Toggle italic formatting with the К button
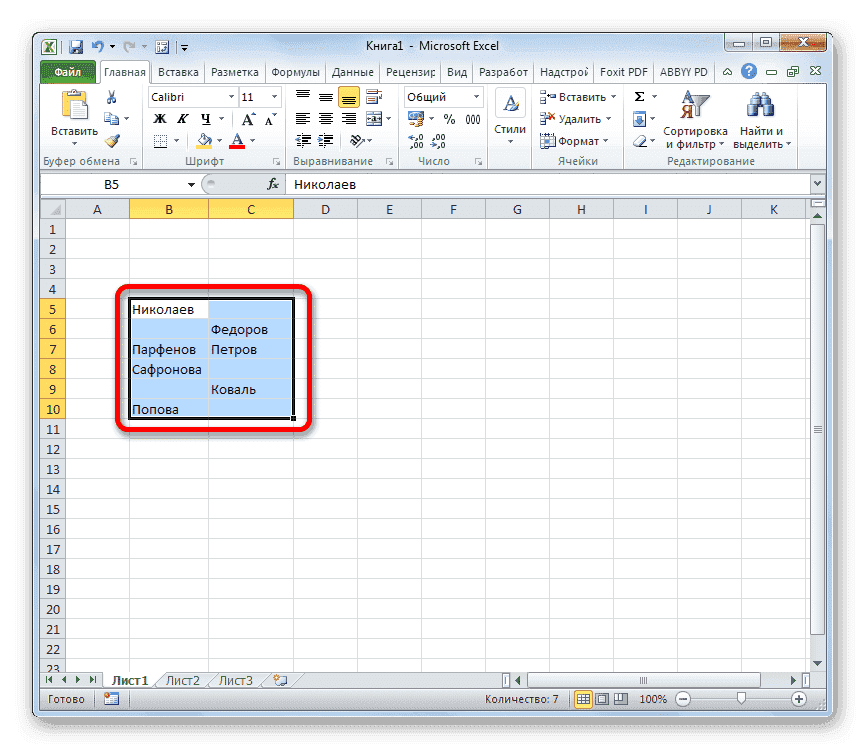866x750 pixels. click(x=180, y=118)
